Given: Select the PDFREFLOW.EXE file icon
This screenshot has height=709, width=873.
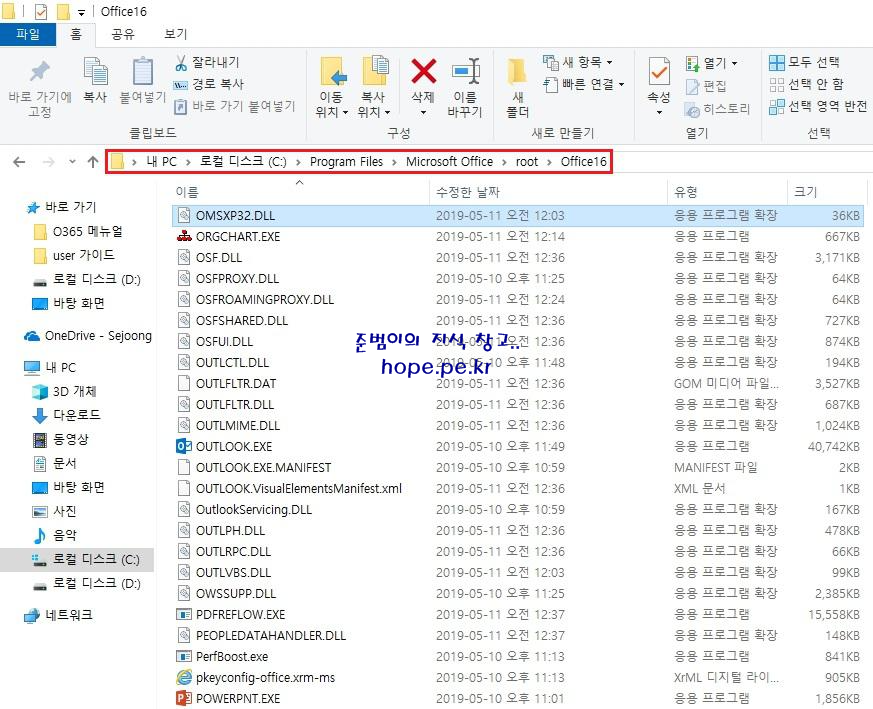Looking at the screenshot, I should (184, 614).
